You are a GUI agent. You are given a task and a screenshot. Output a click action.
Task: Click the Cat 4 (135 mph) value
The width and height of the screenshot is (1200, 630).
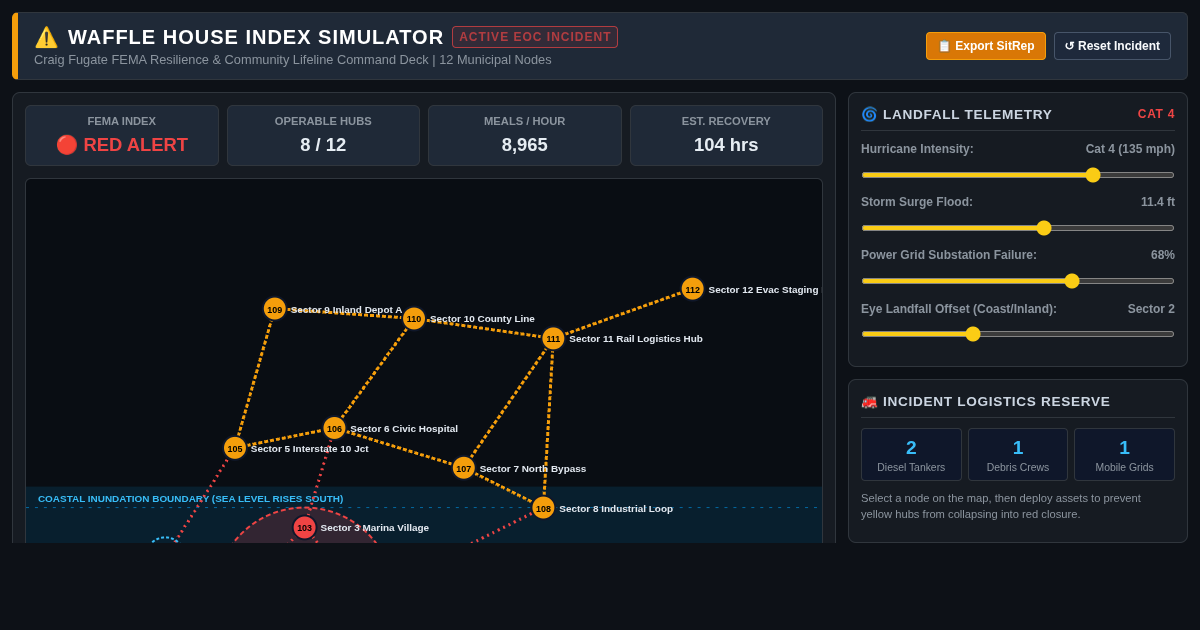[x=1130, y=149]
